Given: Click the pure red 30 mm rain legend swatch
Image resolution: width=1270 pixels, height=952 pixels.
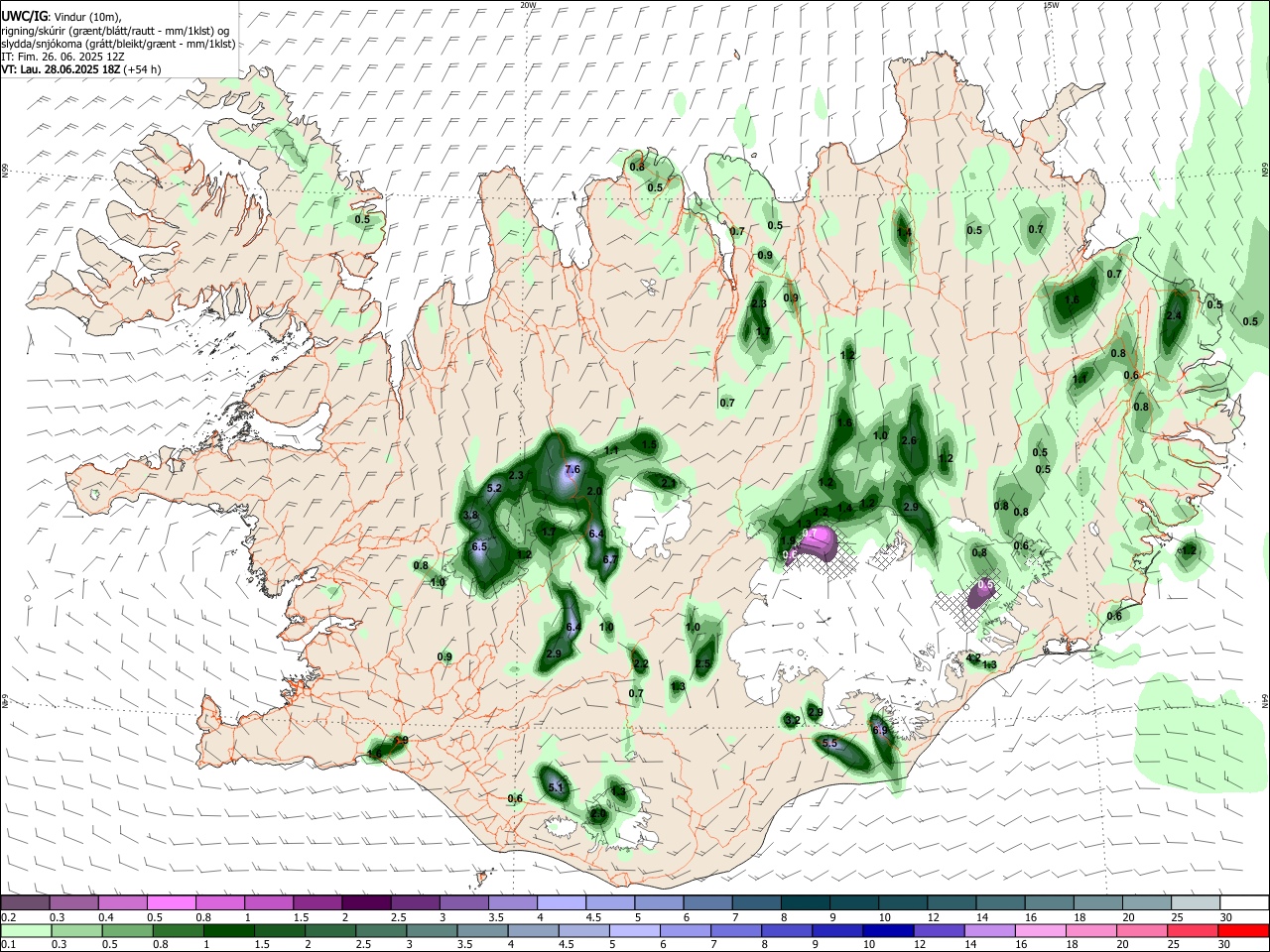Looking at the screenshot, I should (x=1243, y=930).
